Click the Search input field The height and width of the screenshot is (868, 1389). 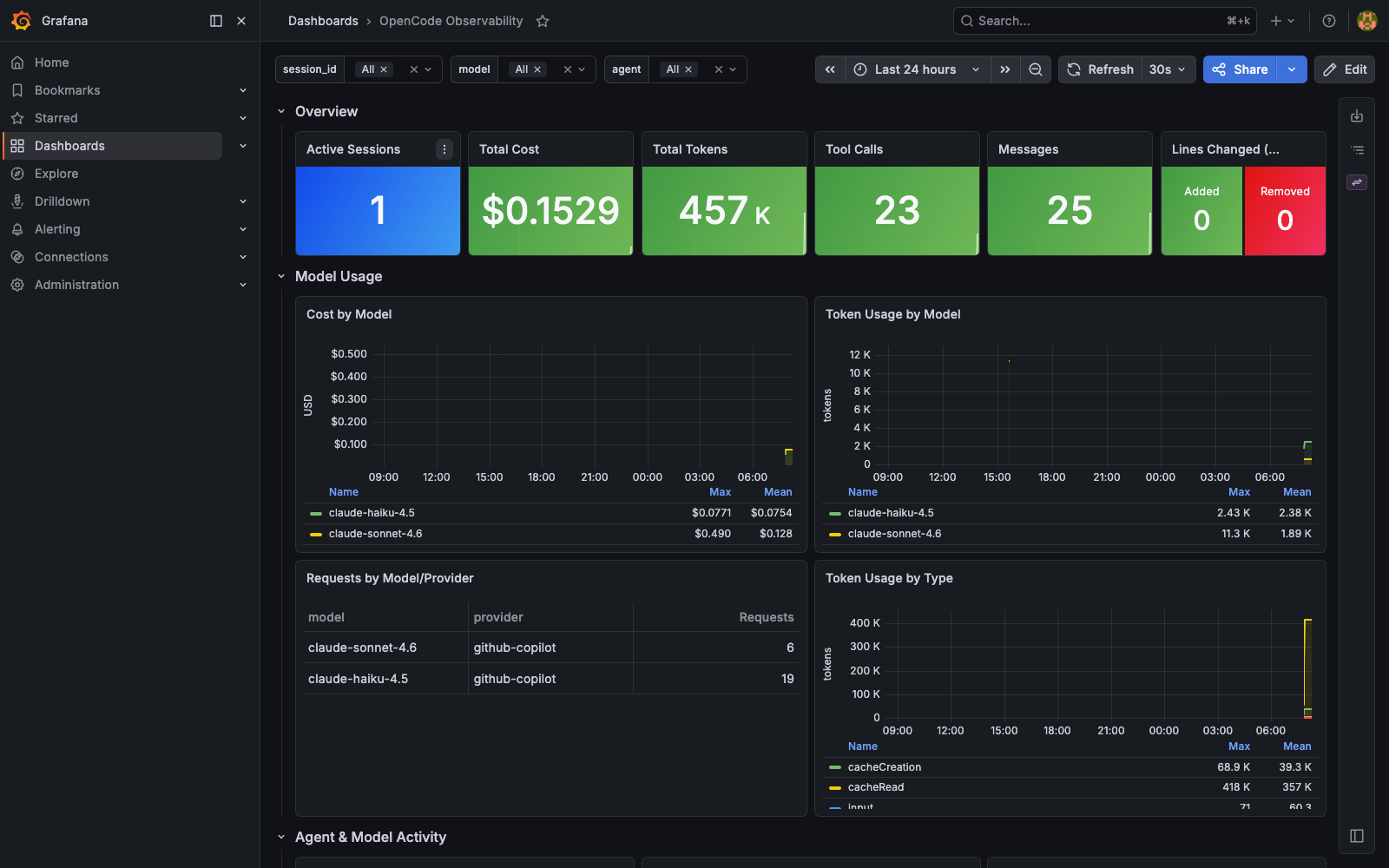coord(1104,21)
